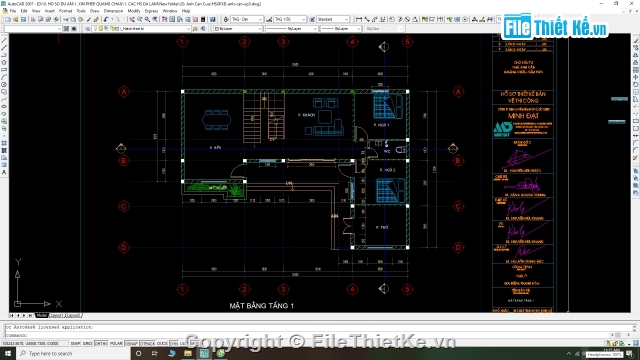Click the Undo arrow icon

pyautogui.click(x=106, y=19)
